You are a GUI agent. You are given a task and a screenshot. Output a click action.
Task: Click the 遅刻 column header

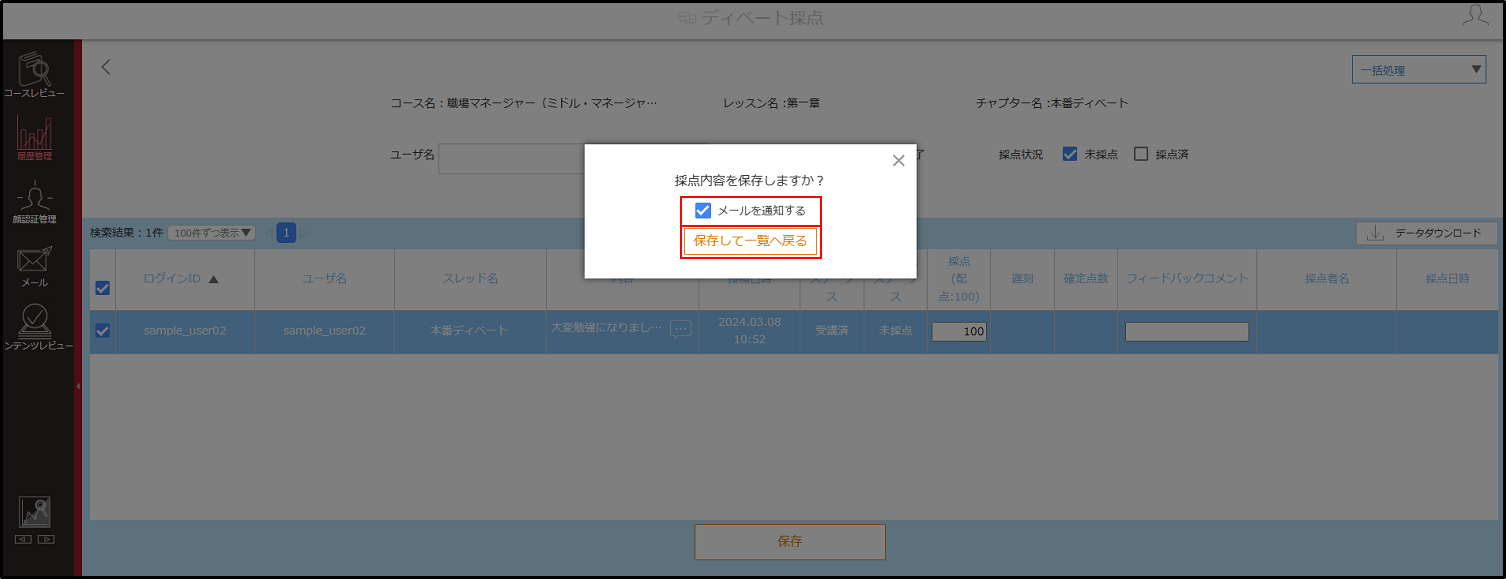1022,279
